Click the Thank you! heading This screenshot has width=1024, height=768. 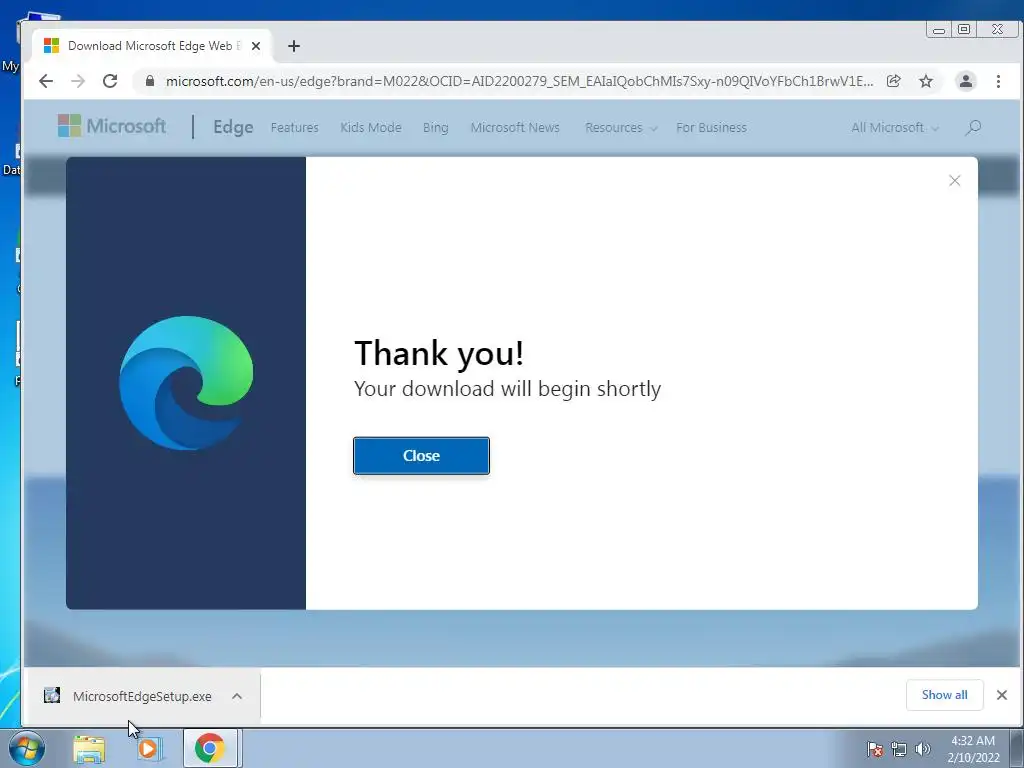click(x=439, y=353)
